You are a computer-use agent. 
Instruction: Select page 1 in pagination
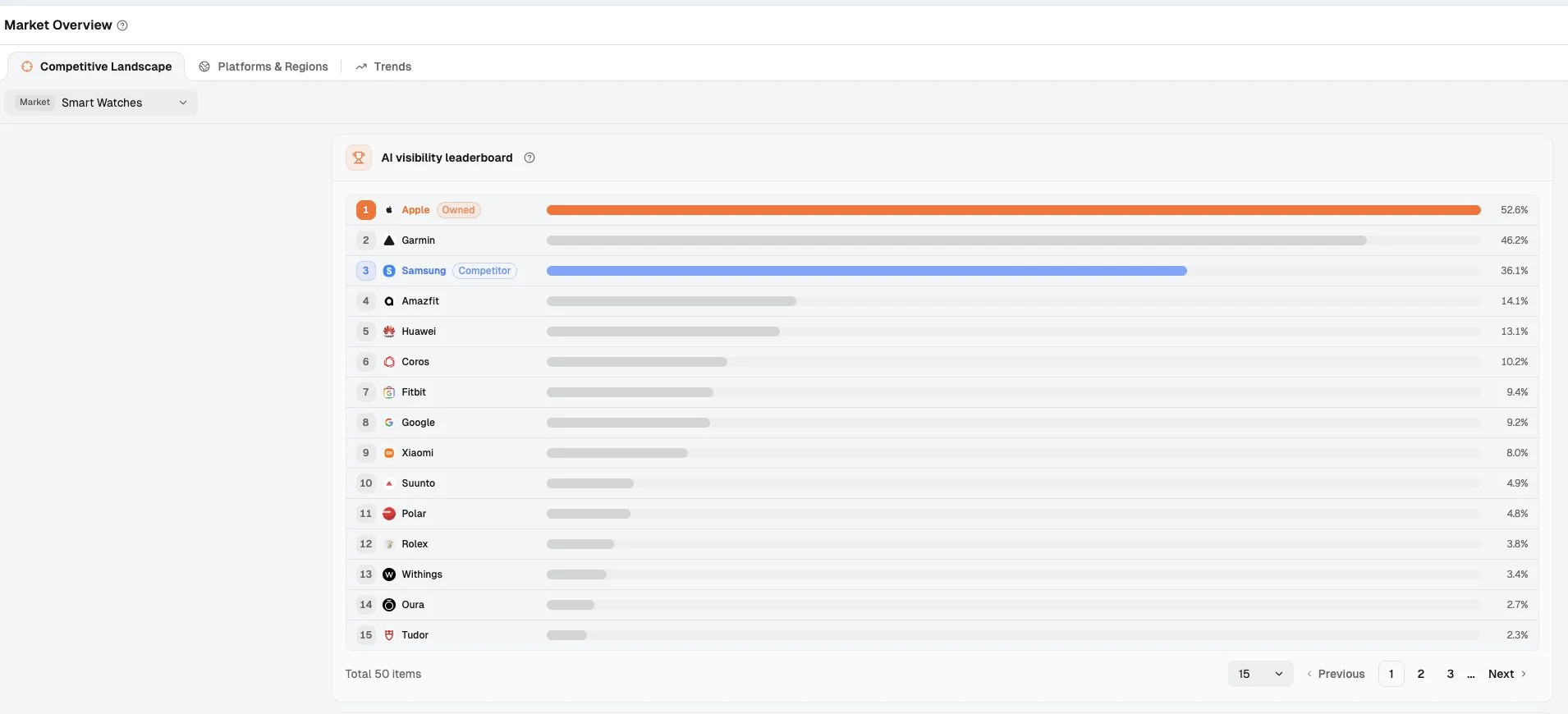click(x=1391, y=674)
